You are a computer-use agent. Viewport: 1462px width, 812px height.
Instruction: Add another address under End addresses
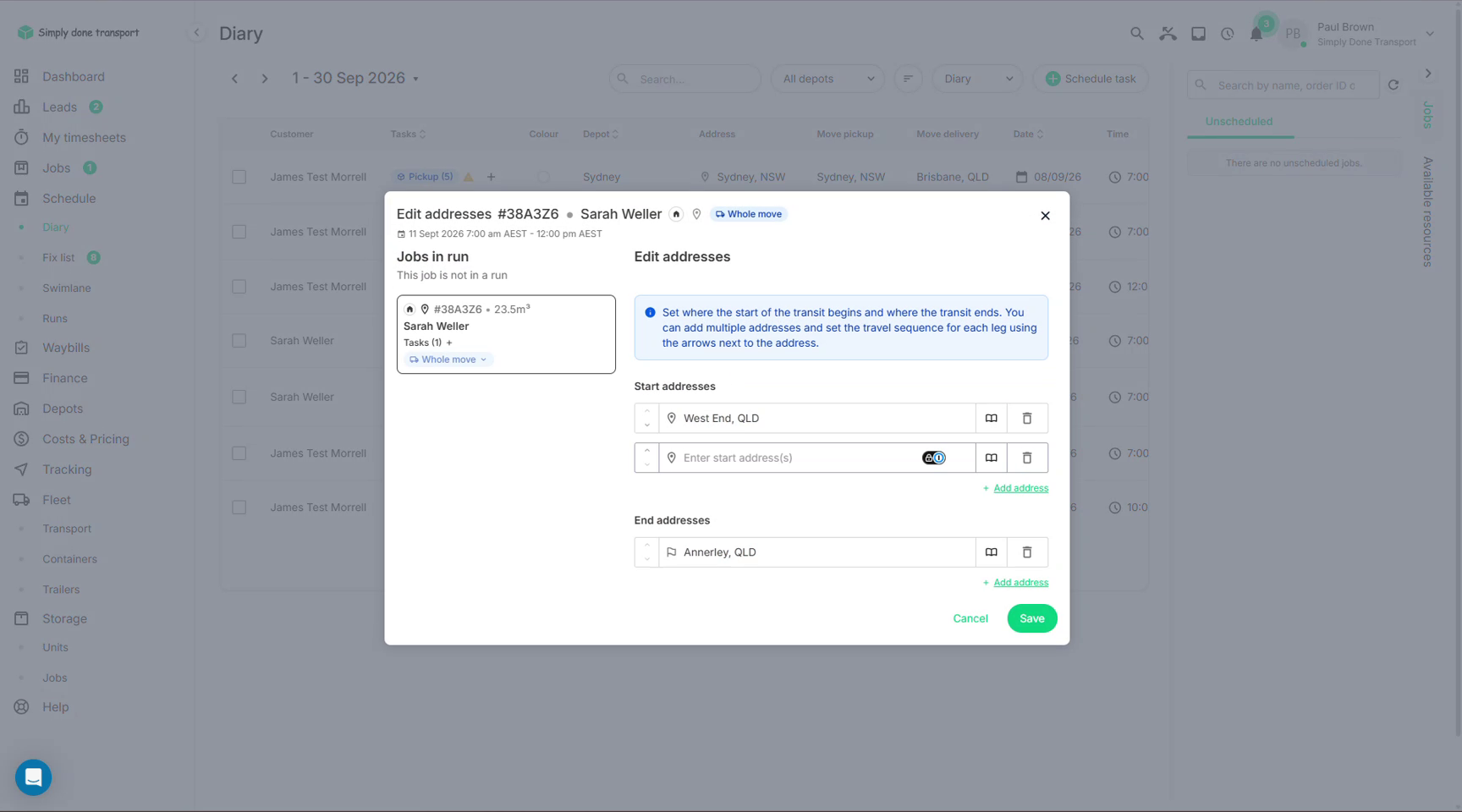1015,583
